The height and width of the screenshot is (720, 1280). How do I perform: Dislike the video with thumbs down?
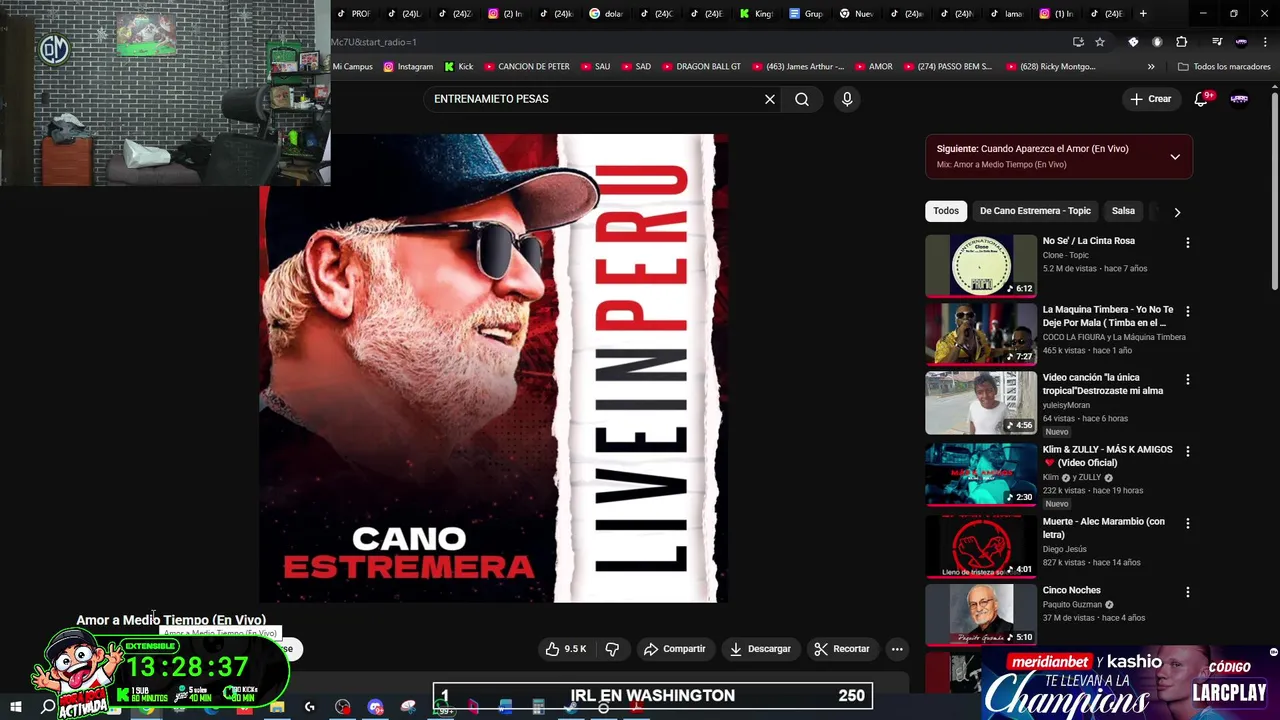(612, 649)
